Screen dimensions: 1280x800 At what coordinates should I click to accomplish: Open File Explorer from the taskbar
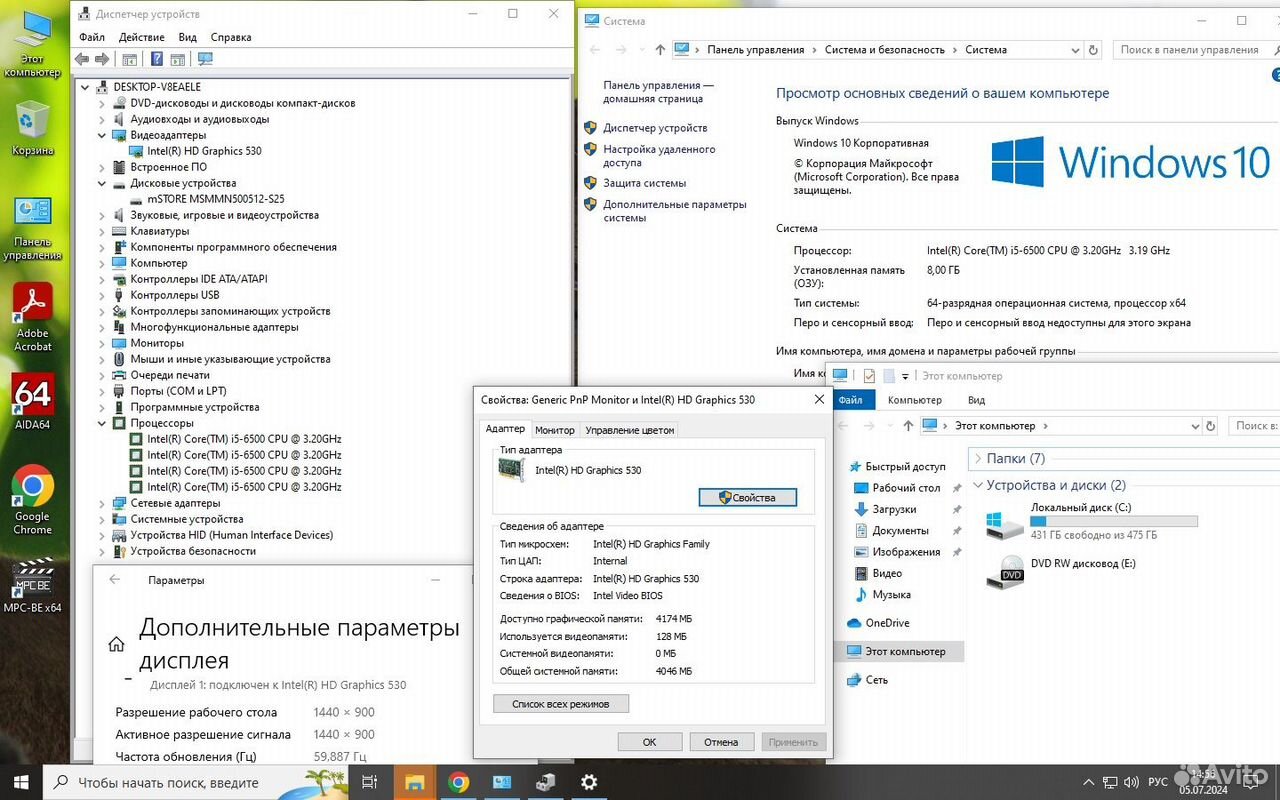pyautogui.click(x=414, y=782)
